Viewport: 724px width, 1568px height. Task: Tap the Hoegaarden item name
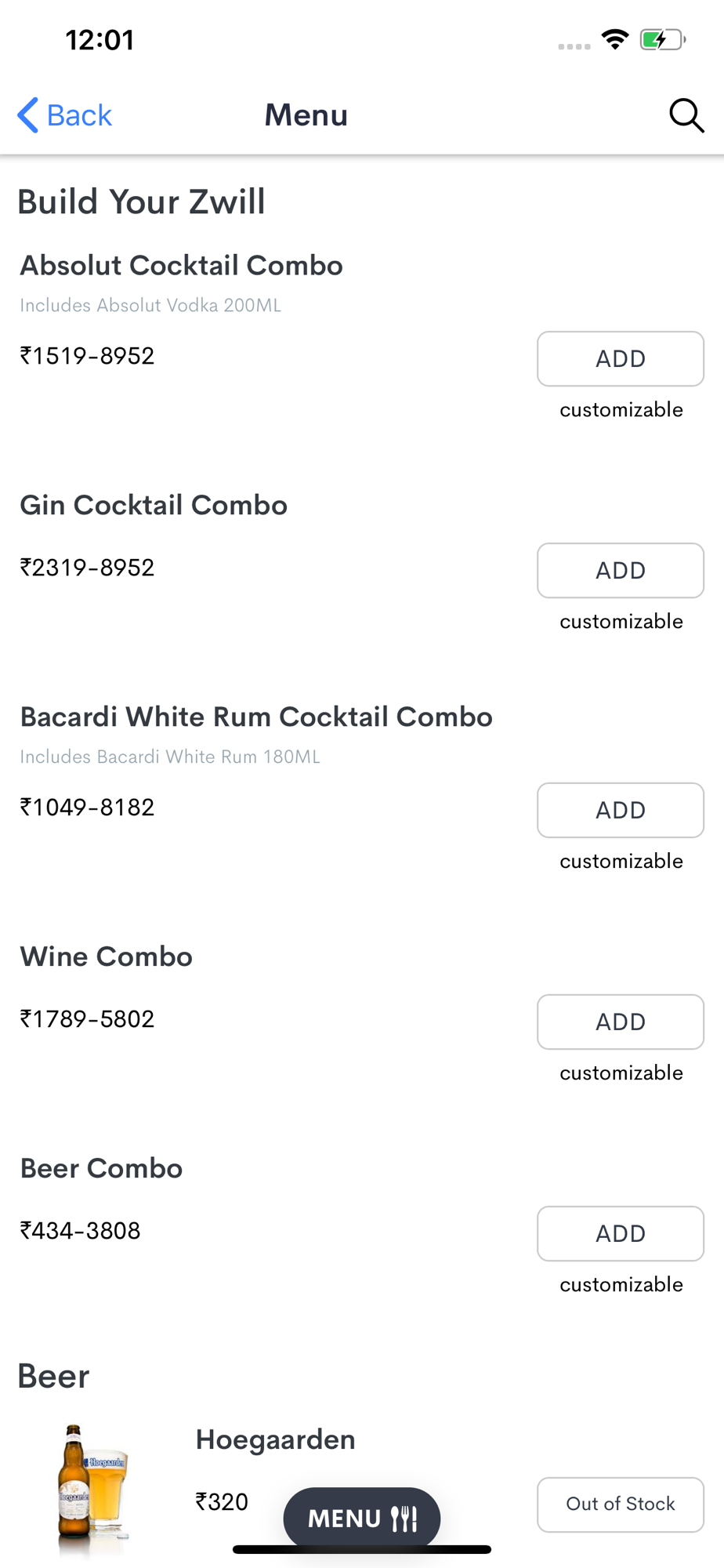(x=275, y=1440)
